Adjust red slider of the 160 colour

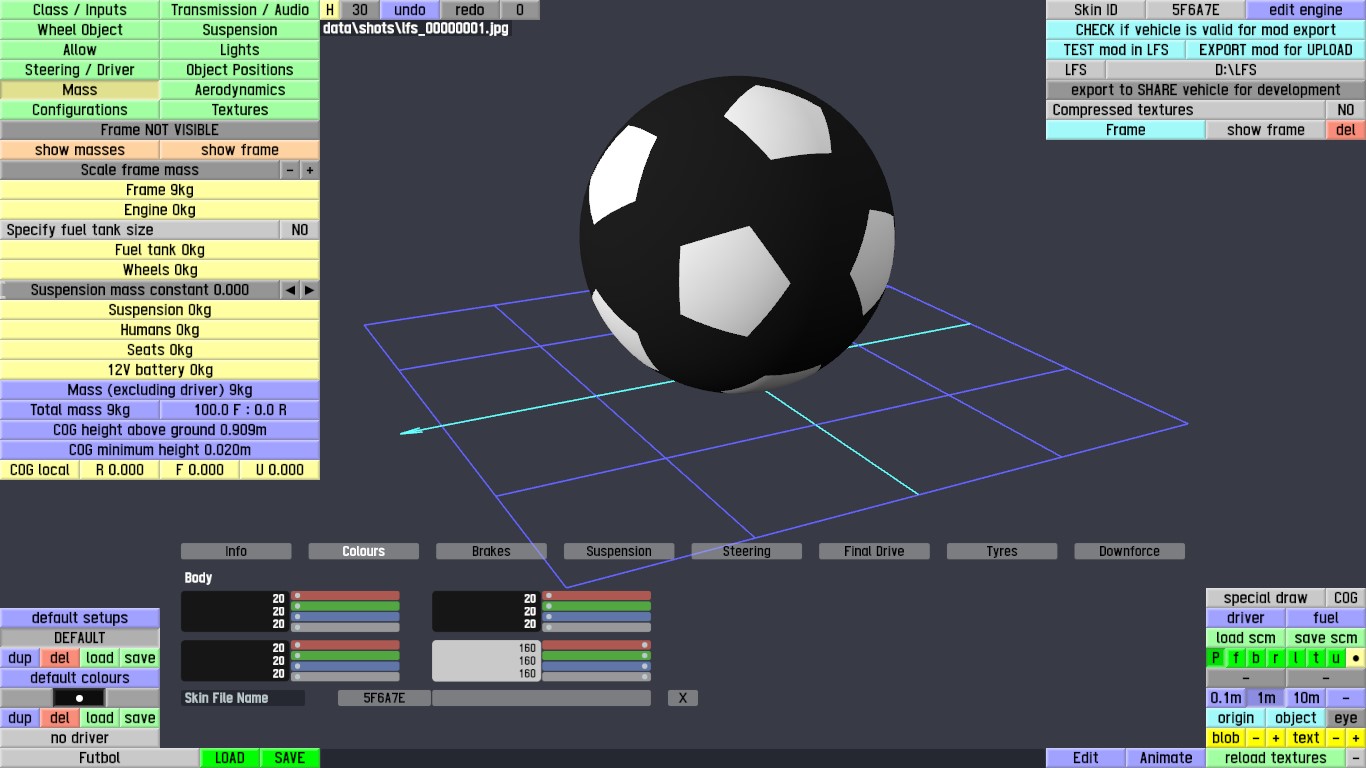596,645
